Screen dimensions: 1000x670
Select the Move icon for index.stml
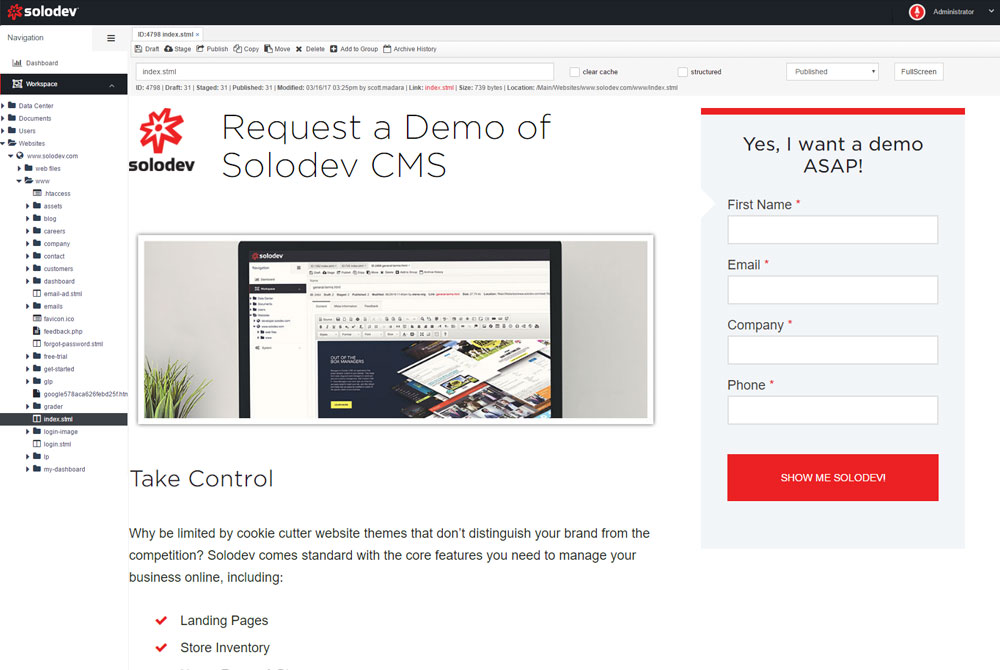tap(268, 48)
